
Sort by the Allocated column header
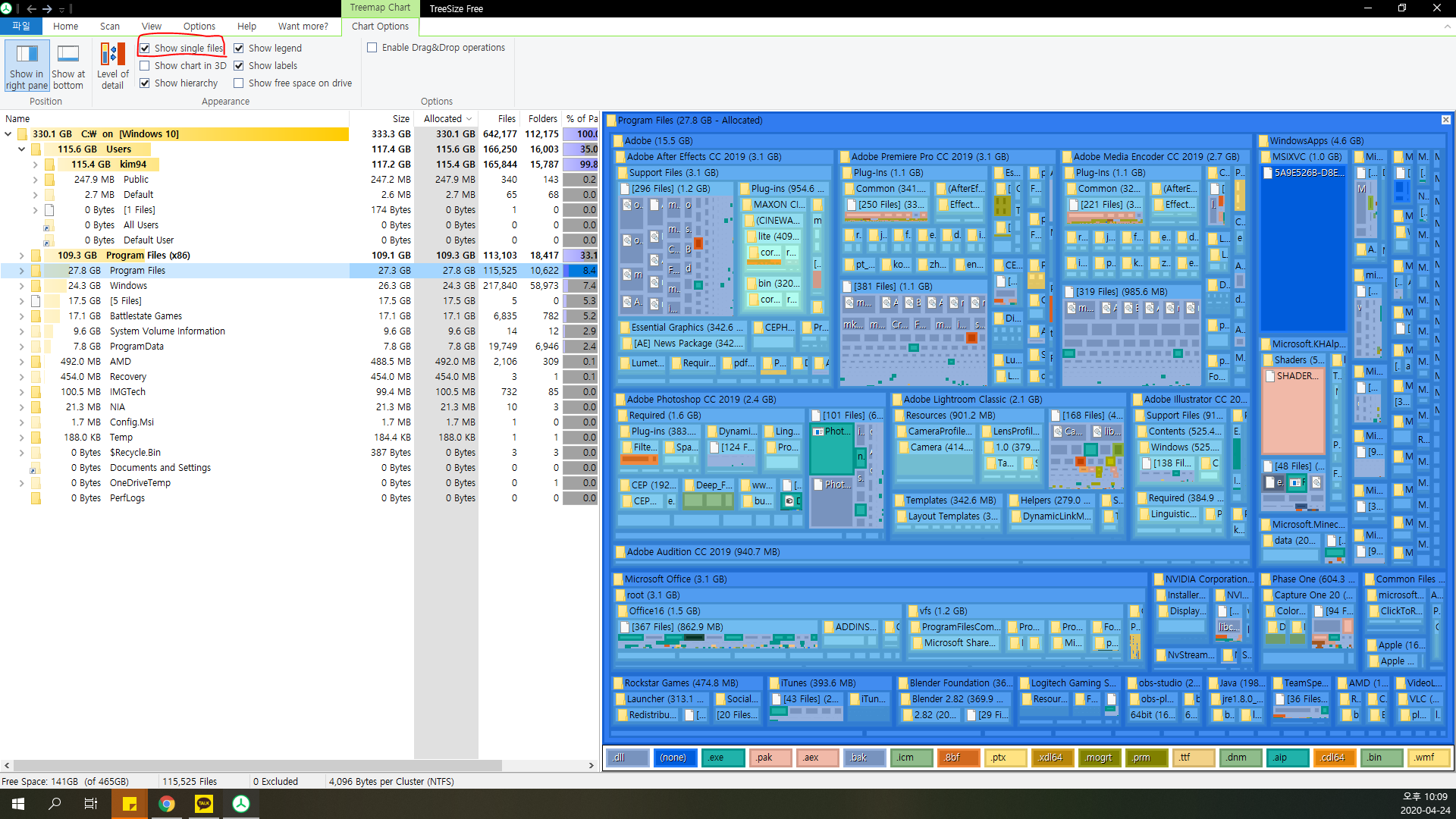443,118
